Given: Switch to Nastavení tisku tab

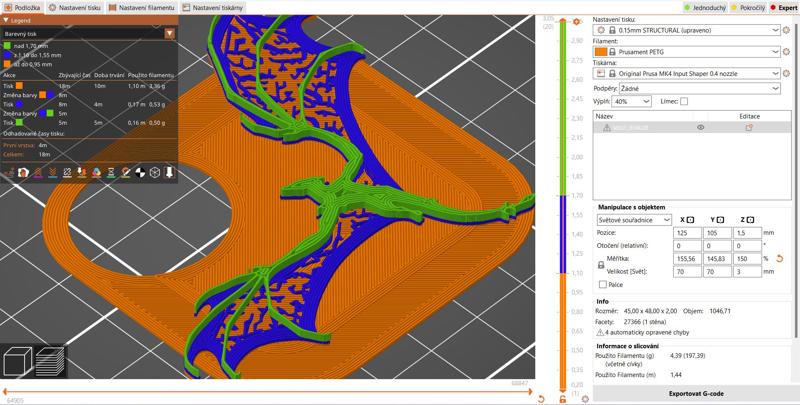Looking at the screenshot, I should (75, 8).
